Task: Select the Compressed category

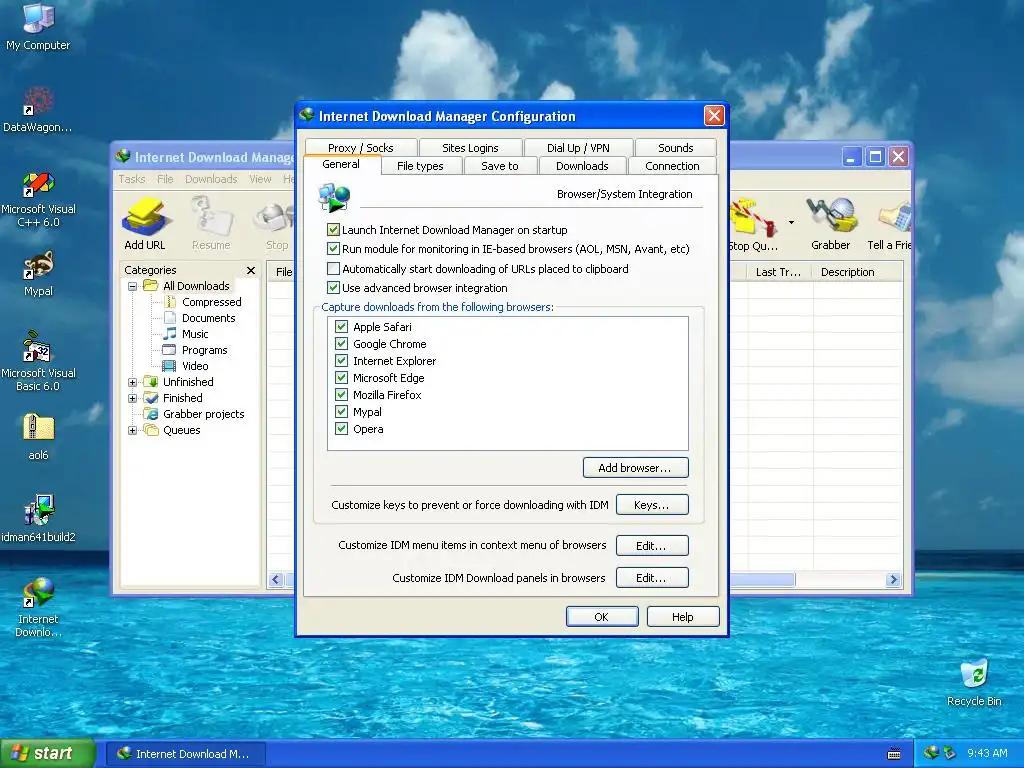Action: [x=202, y=302]
